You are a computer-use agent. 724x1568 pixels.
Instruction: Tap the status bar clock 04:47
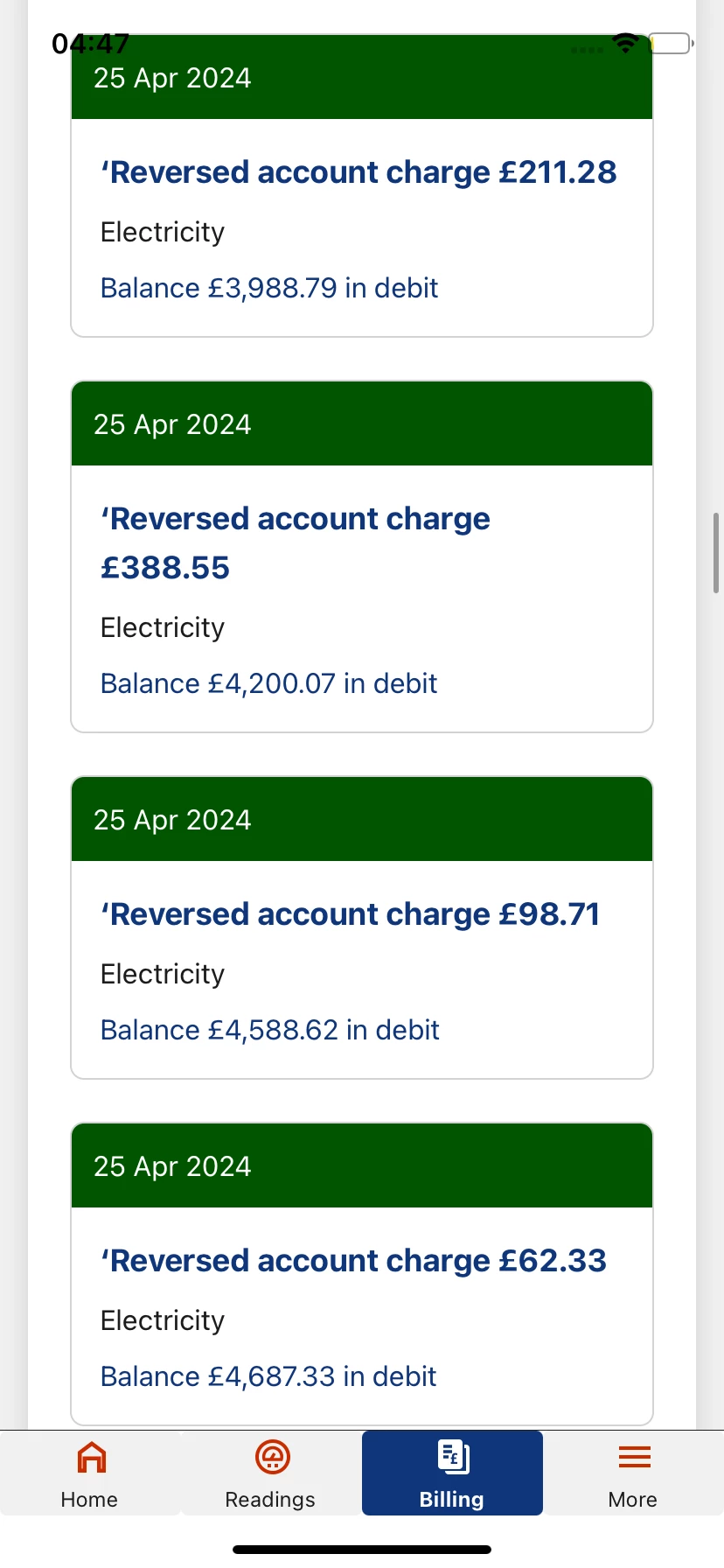[90, 43]
